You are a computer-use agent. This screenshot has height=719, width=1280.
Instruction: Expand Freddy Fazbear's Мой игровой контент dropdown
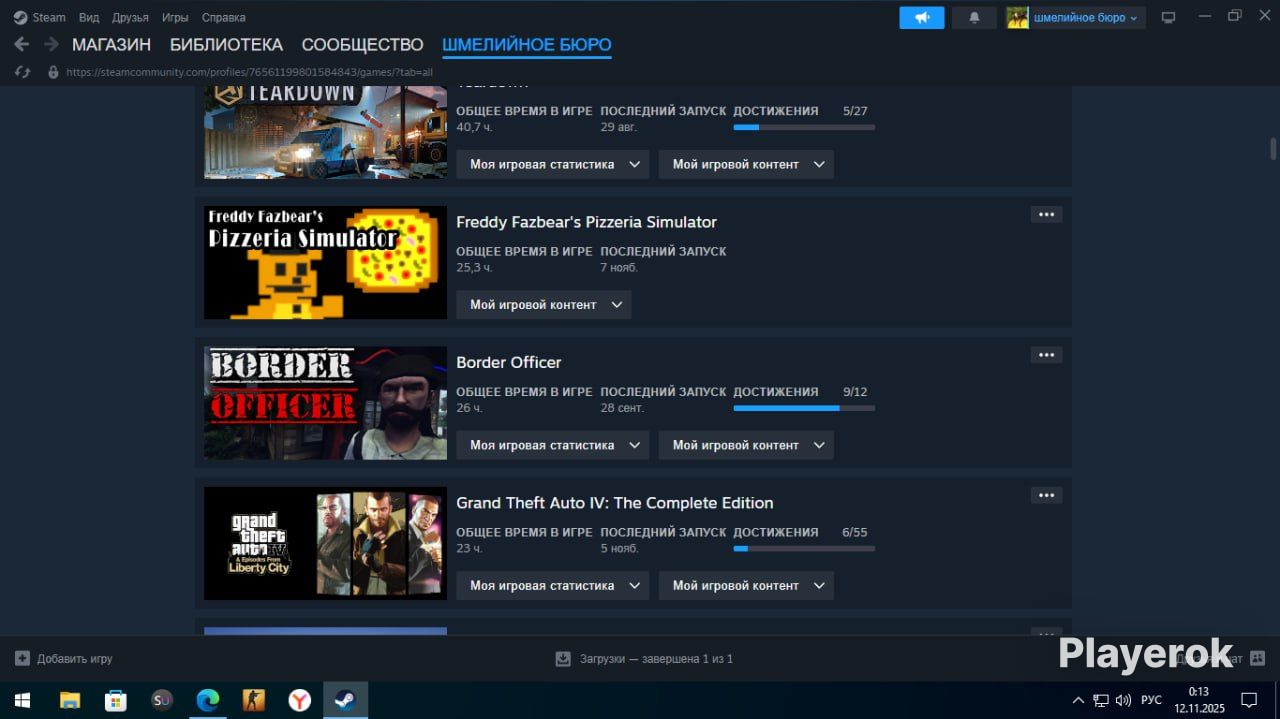tap(544, 305)
